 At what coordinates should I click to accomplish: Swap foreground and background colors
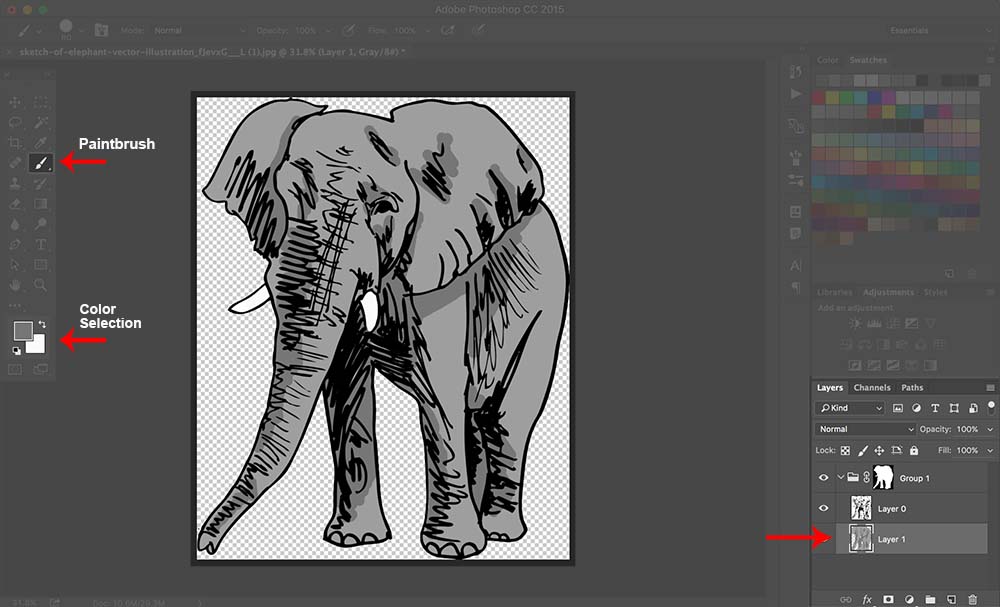coord(43,325)
